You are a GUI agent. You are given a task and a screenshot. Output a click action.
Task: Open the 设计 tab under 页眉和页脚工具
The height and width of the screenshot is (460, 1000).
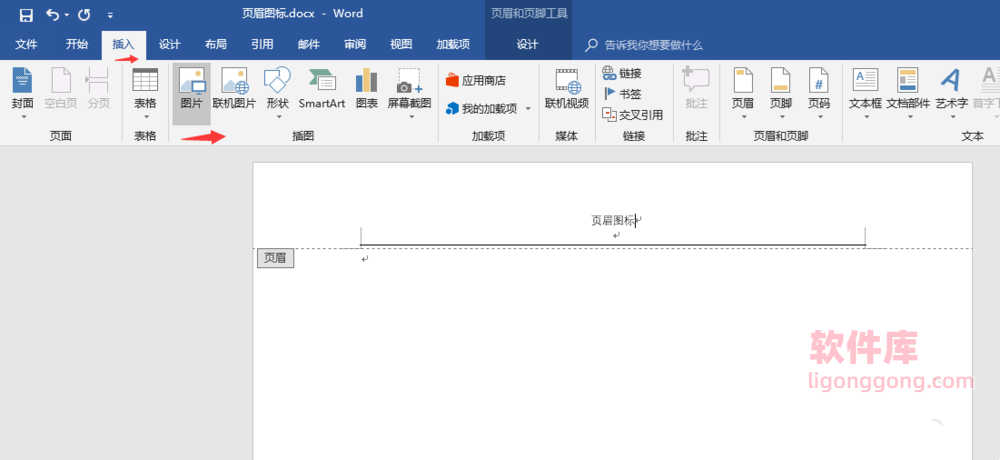[527, 45]
